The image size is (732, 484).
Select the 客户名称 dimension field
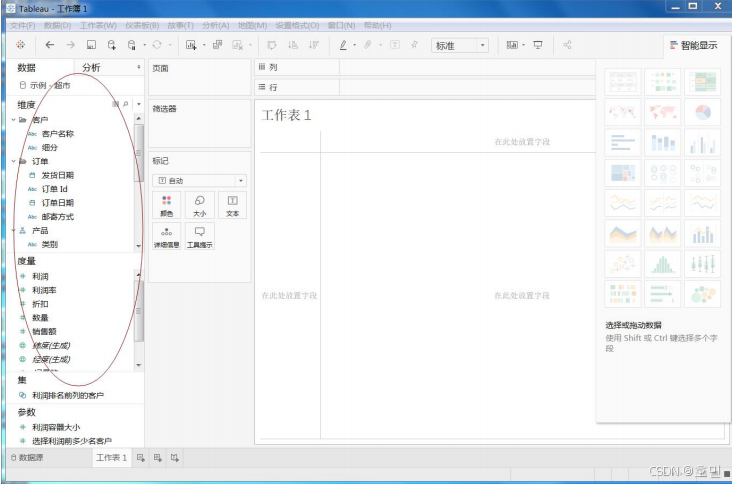pos(57,134)
